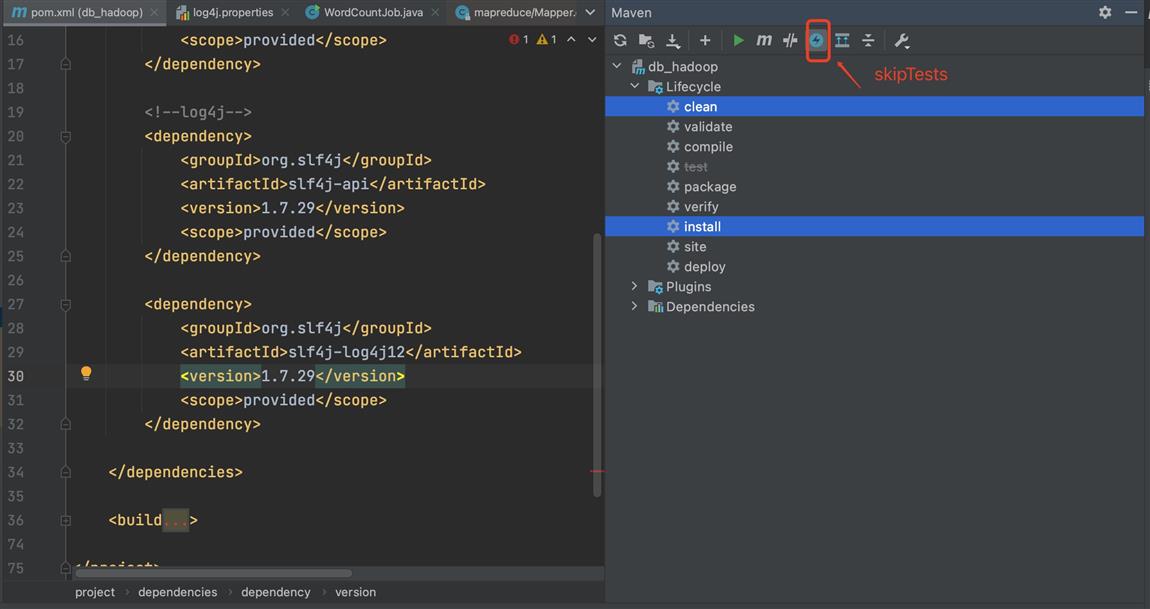
Task: Close the log4j.properties tab
Action: 285,12
